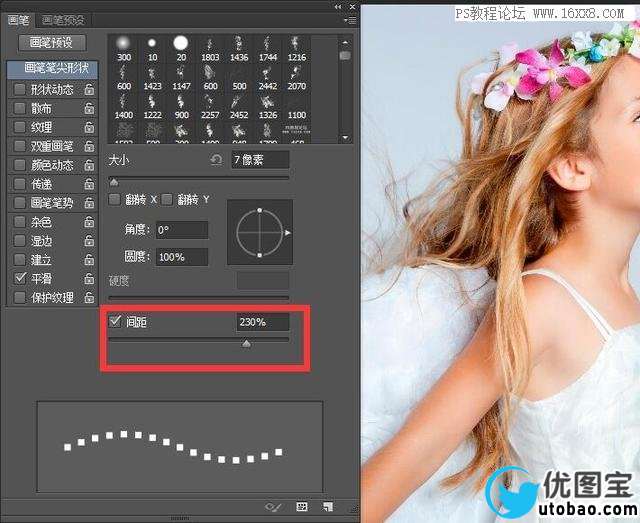Select the 1423 brush preset
The width and height of the screenshot is (640, 523).
[152, 78]
